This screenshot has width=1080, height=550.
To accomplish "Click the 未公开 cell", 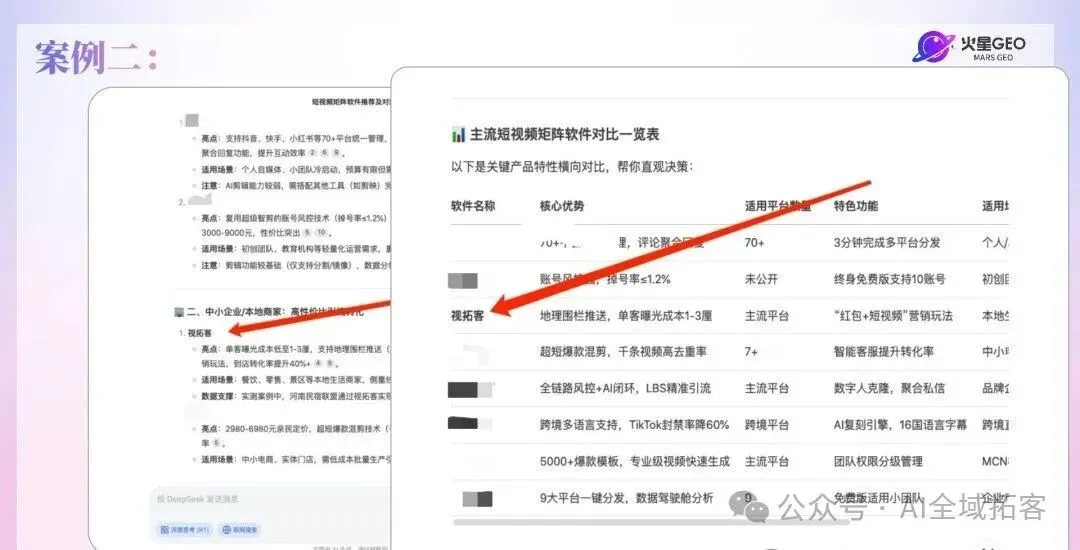I will click(761, 279).
